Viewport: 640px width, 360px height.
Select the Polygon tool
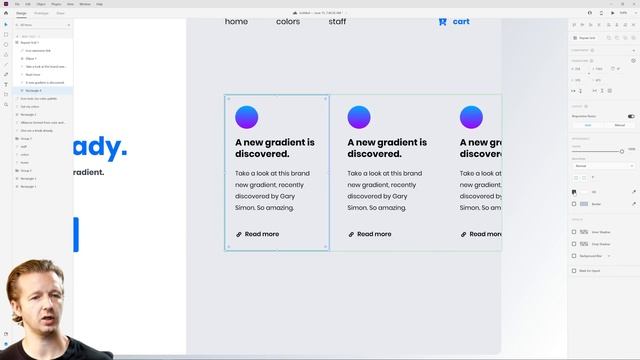[6, 54]
